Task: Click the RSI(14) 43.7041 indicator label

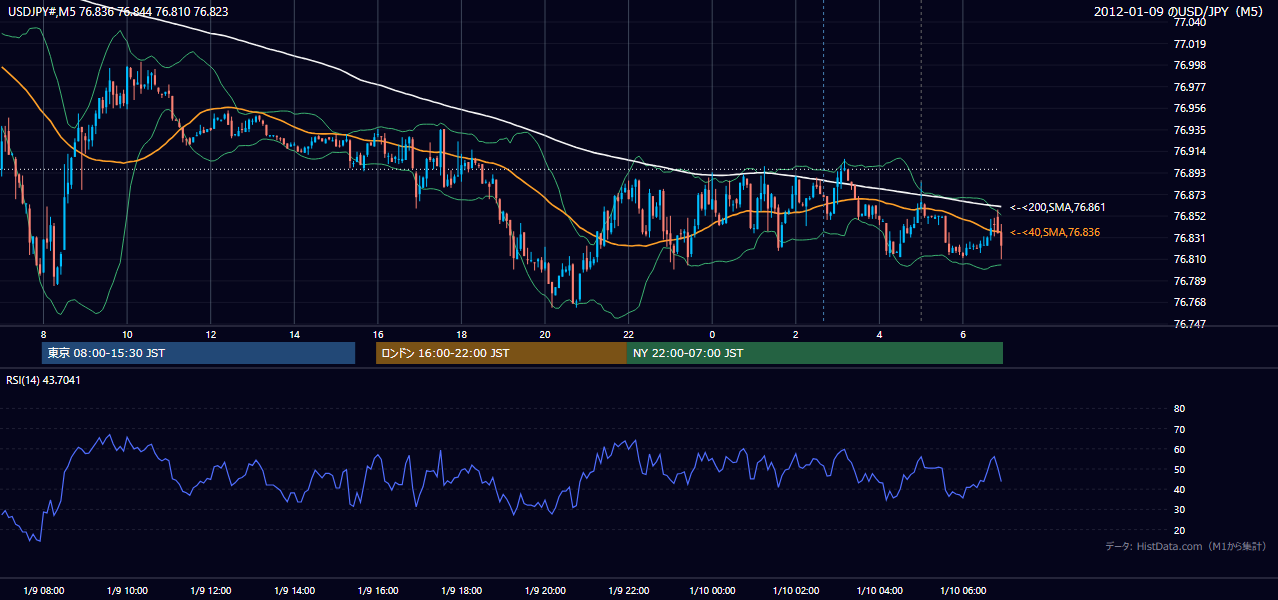Action: point(44,379)
